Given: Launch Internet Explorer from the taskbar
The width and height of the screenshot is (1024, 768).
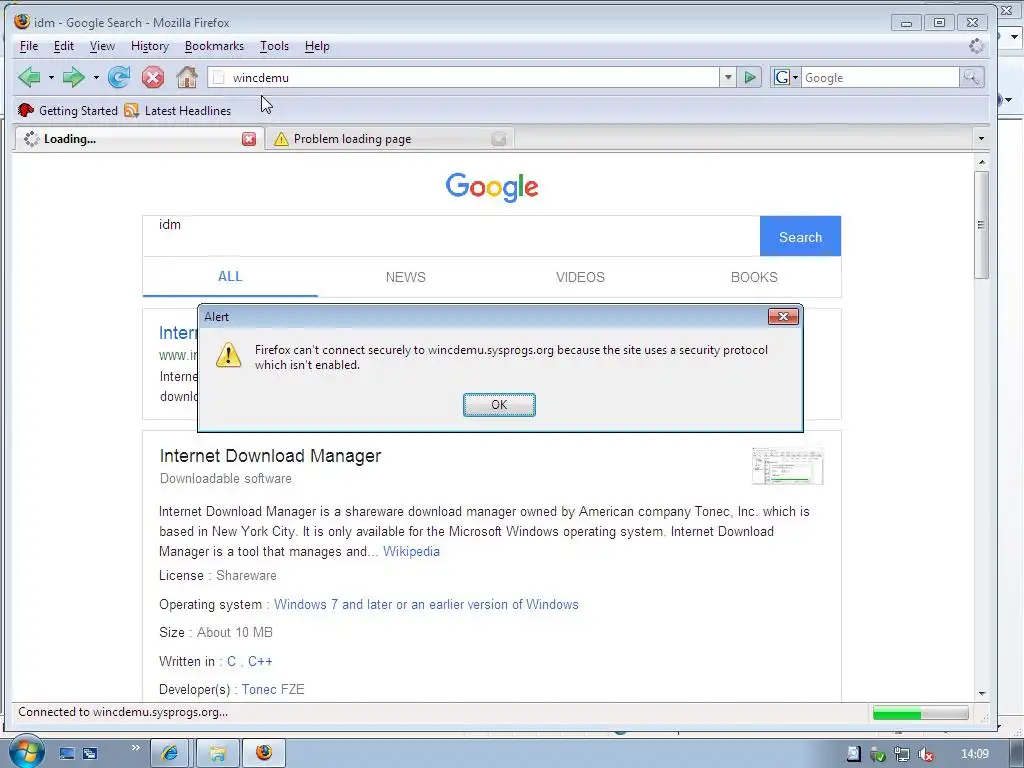Looking at the screenshot, I should pos(170,753).
